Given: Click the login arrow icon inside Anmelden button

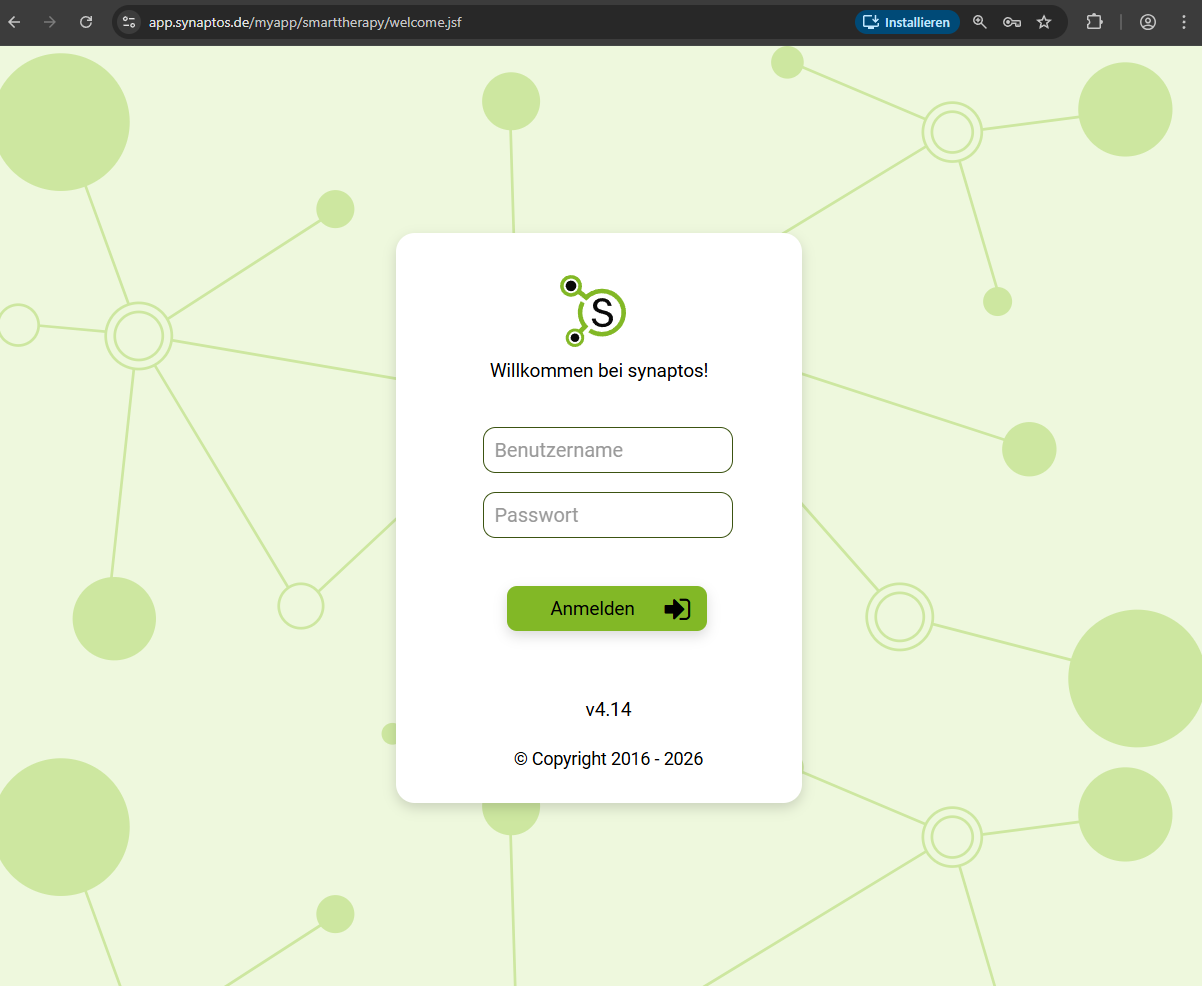Looking at the screenshot, I should [677, 609].
